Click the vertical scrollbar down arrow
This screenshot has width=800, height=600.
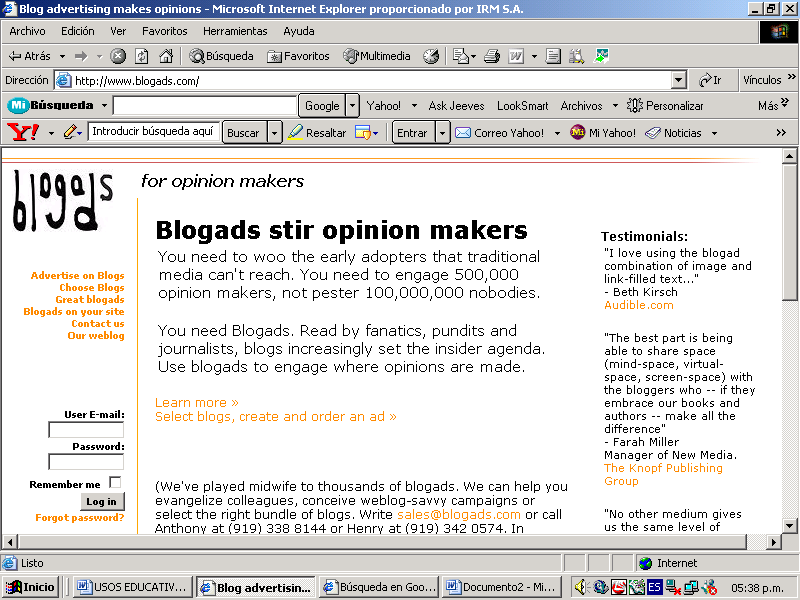[789, 526]
